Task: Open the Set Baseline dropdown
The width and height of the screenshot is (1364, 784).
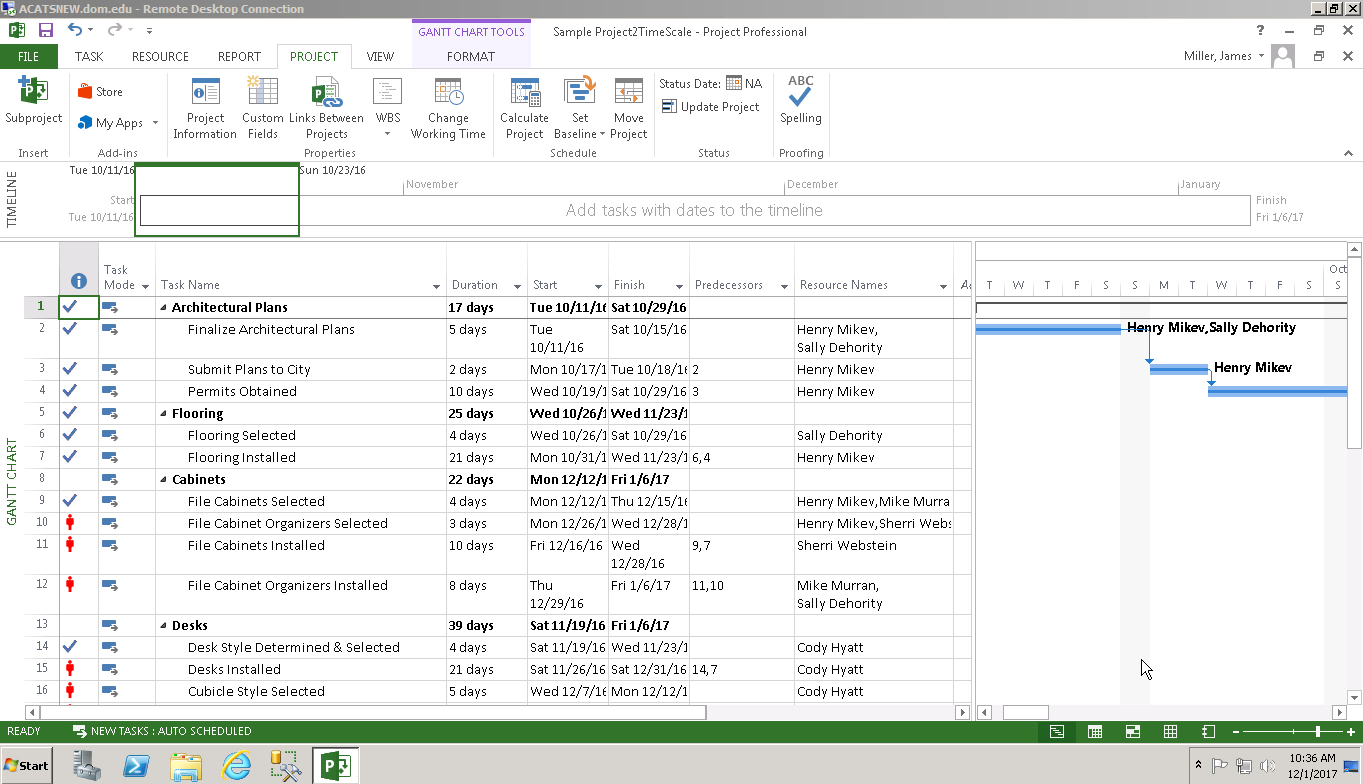Action: pos(602,134)
